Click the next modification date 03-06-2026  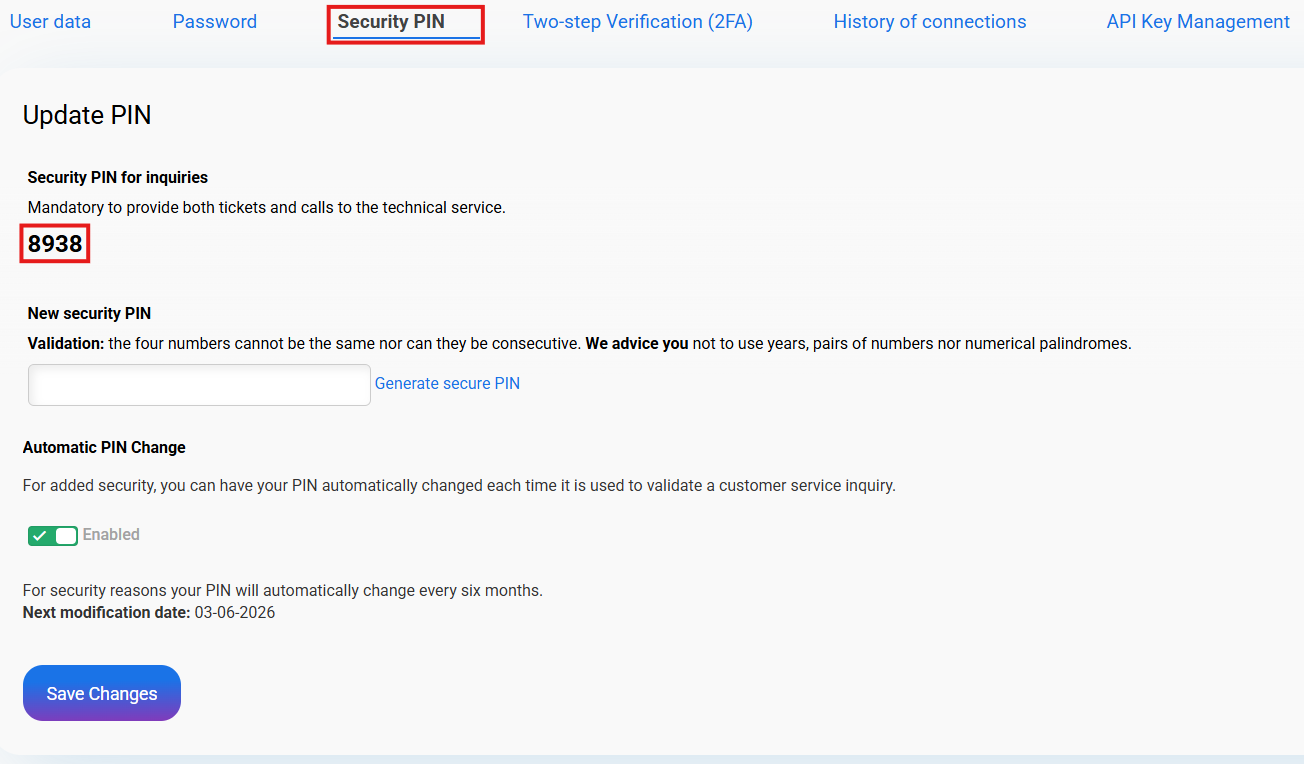[x=234, y=612]
